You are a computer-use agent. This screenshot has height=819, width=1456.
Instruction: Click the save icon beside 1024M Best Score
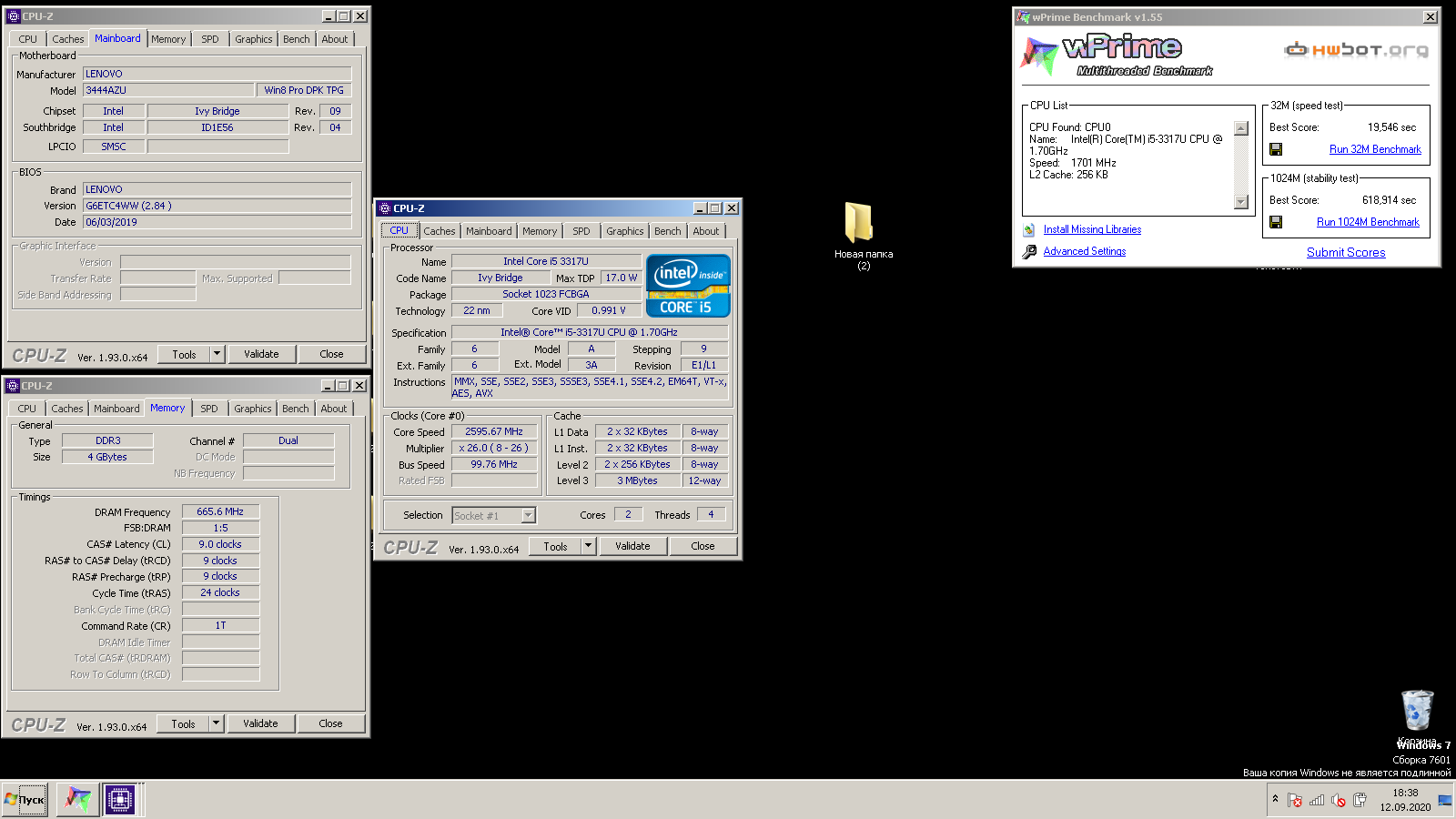1276,222
